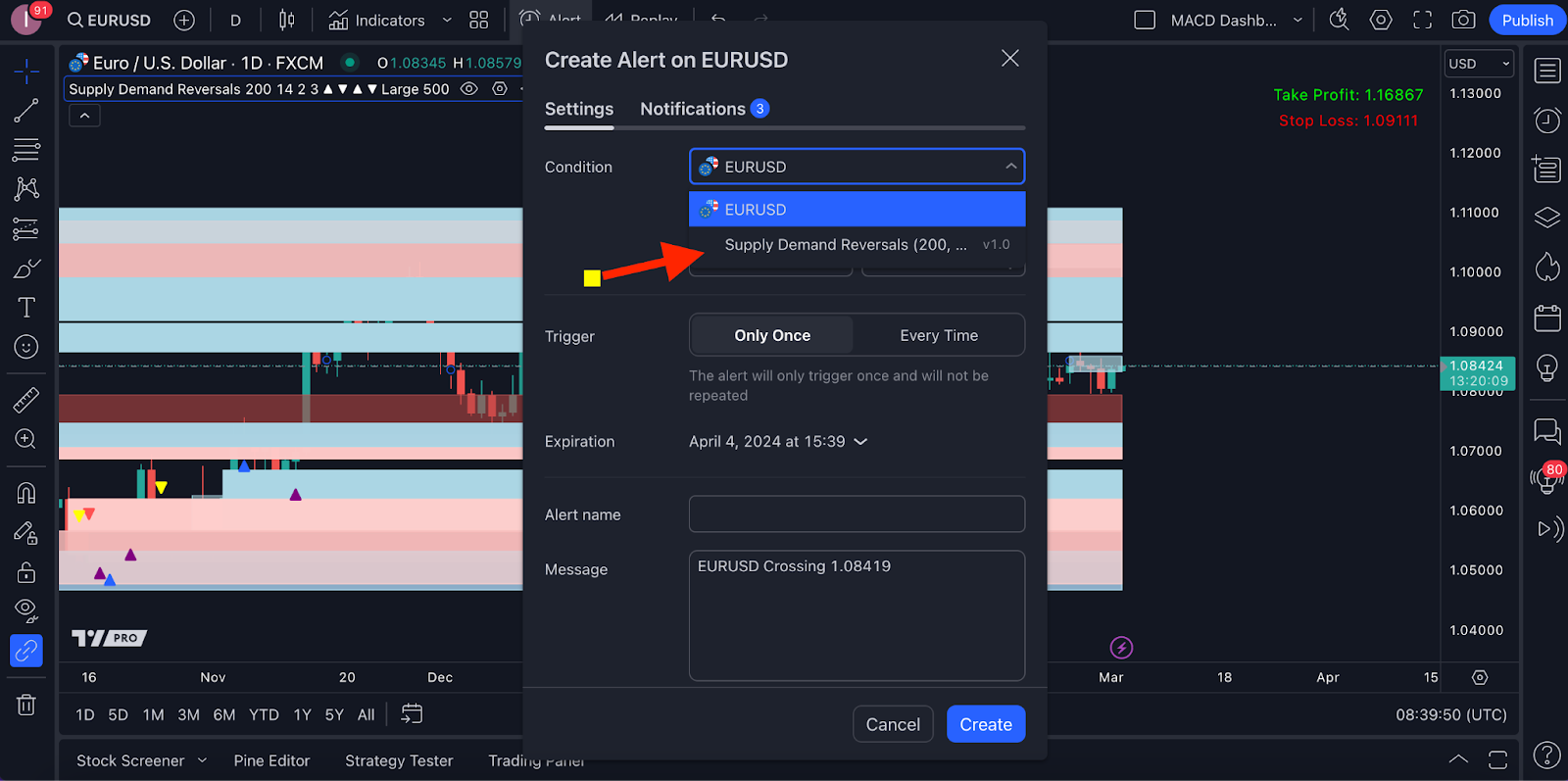Open the Pine Editor tab

[271, 760]
